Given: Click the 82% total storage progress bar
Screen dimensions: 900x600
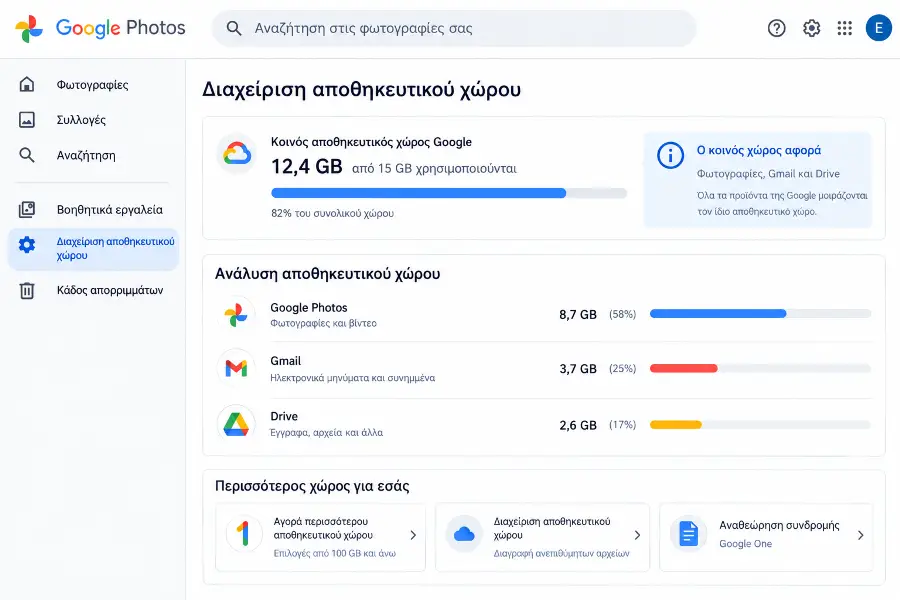Looking at the screenshot, I should [449, 193].
